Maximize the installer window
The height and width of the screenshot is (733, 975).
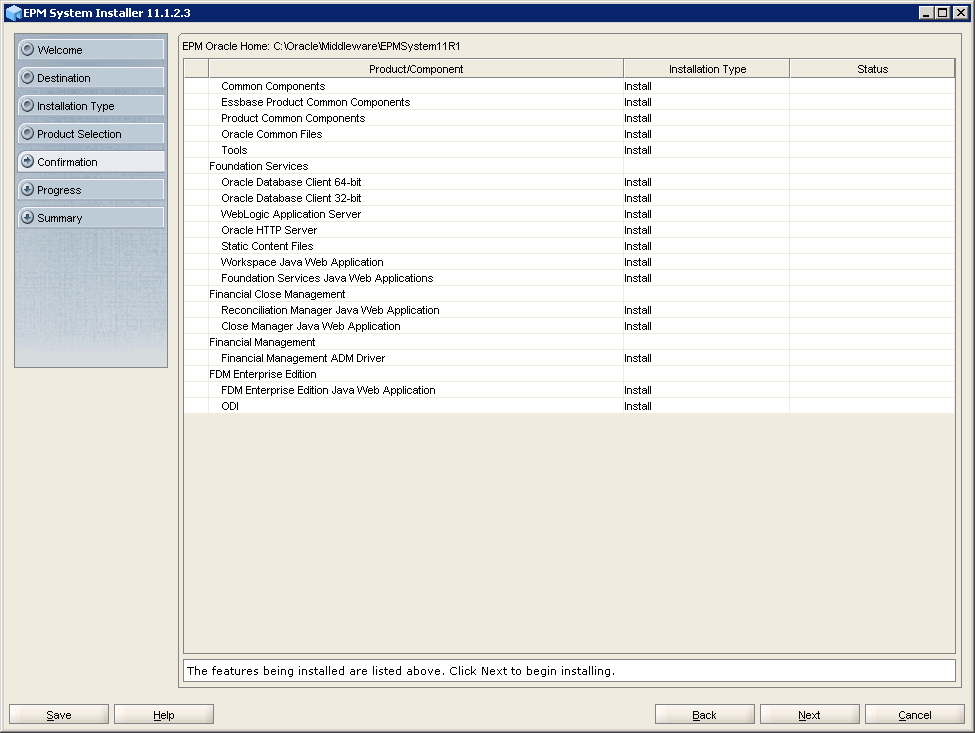pyautogui.click(x=943, y=12)
